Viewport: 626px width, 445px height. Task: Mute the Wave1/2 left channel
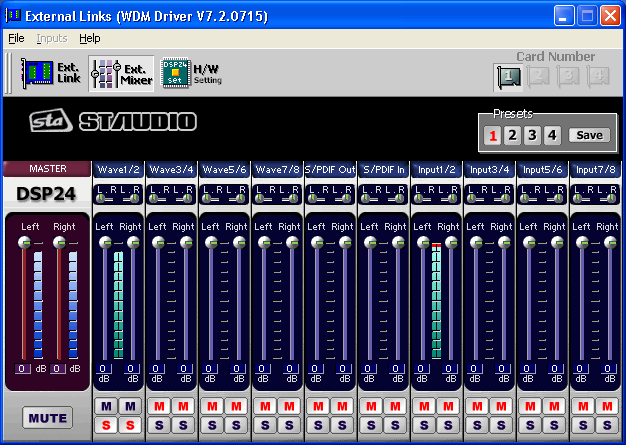coord(107,406)
